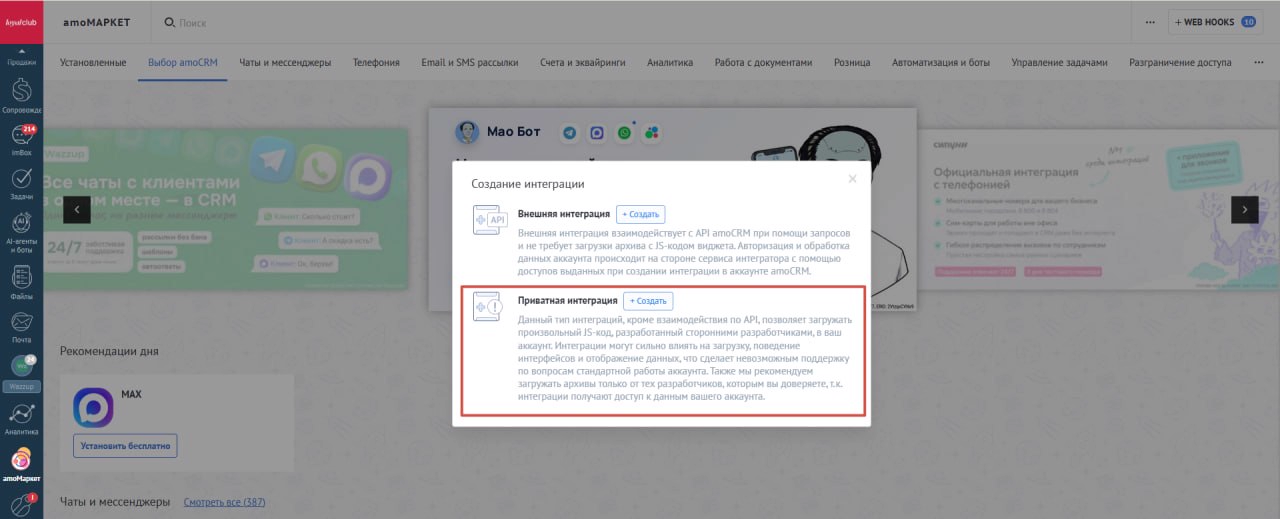The image size is (1280, 519).
Task: Click the MAX messenger icon on Мао Бот card
Action: (597, 132)
